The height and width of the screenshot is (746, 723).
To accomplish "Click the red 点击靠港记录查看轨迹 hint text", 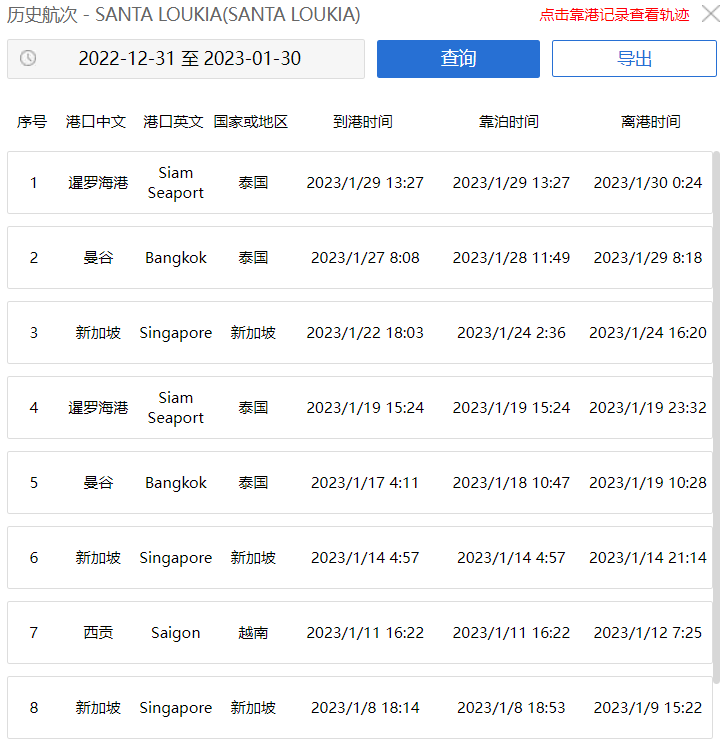I will [x=614, y=15].
